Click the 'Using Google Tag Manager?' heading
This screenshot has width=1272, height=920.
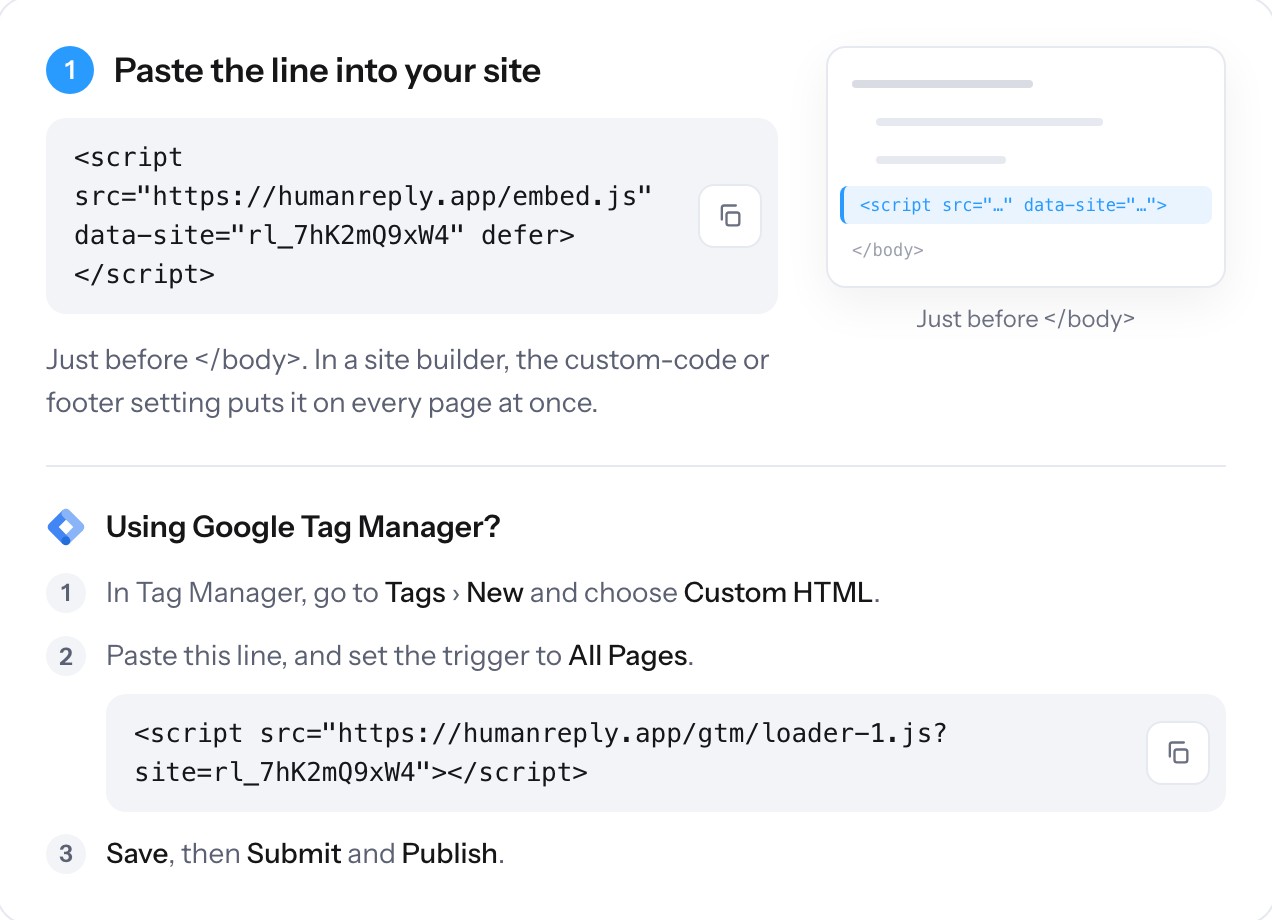pyautogui.click(x=303, y=527)
